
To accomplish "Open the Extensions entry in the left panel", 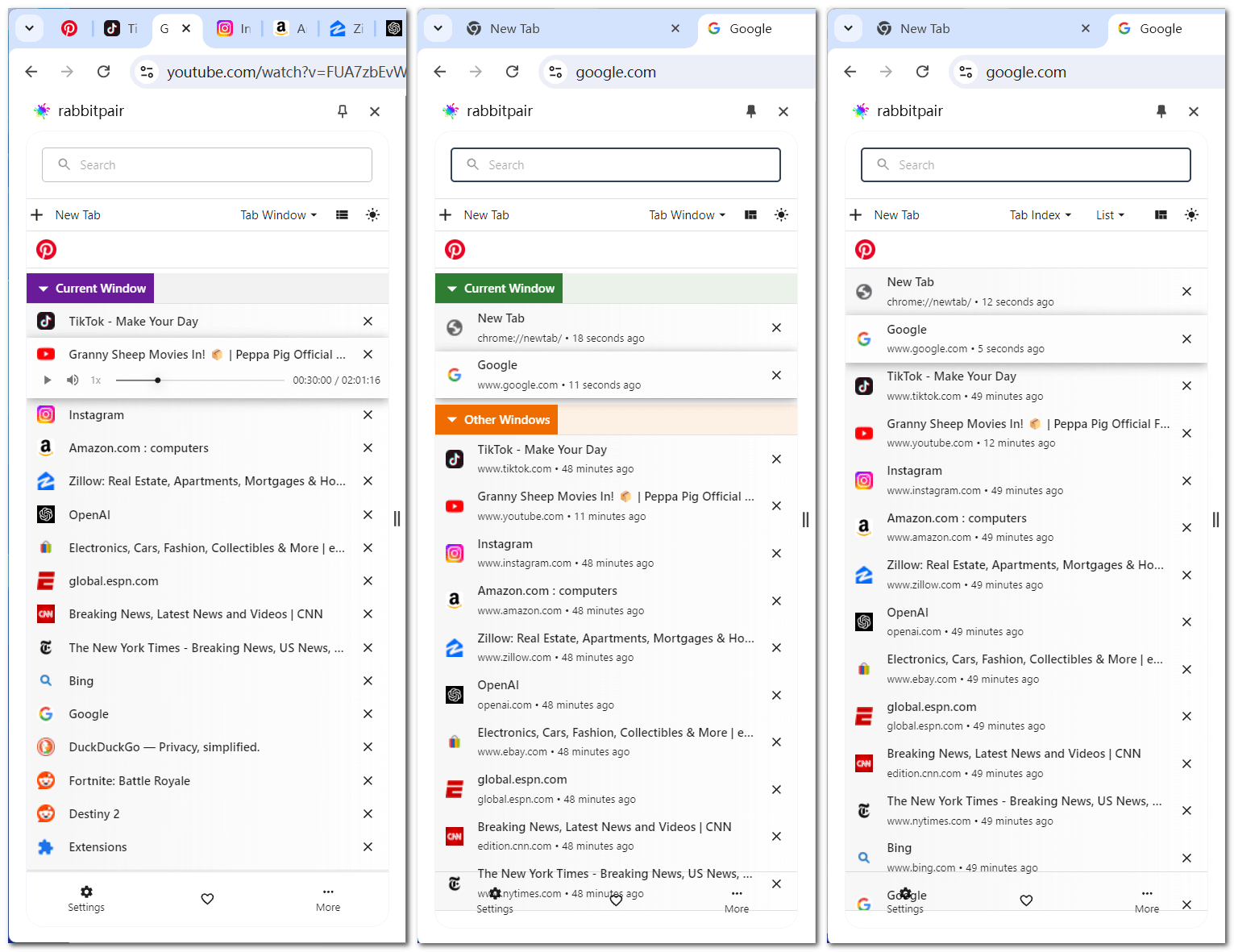I will click(207, 846).
